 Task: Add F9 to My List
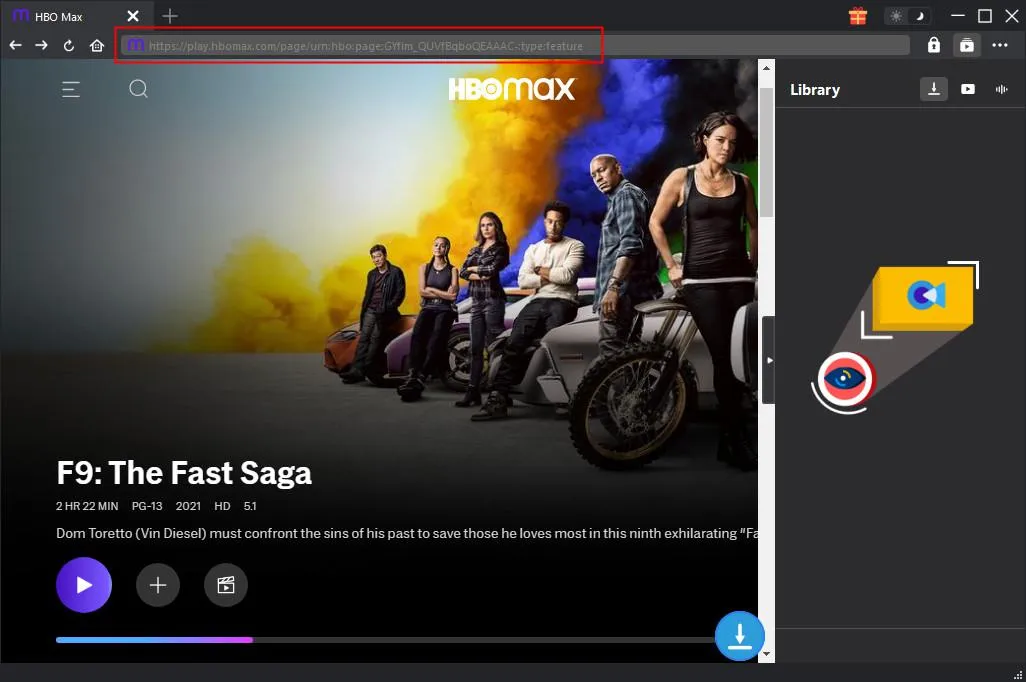click(x=157, y=585)
